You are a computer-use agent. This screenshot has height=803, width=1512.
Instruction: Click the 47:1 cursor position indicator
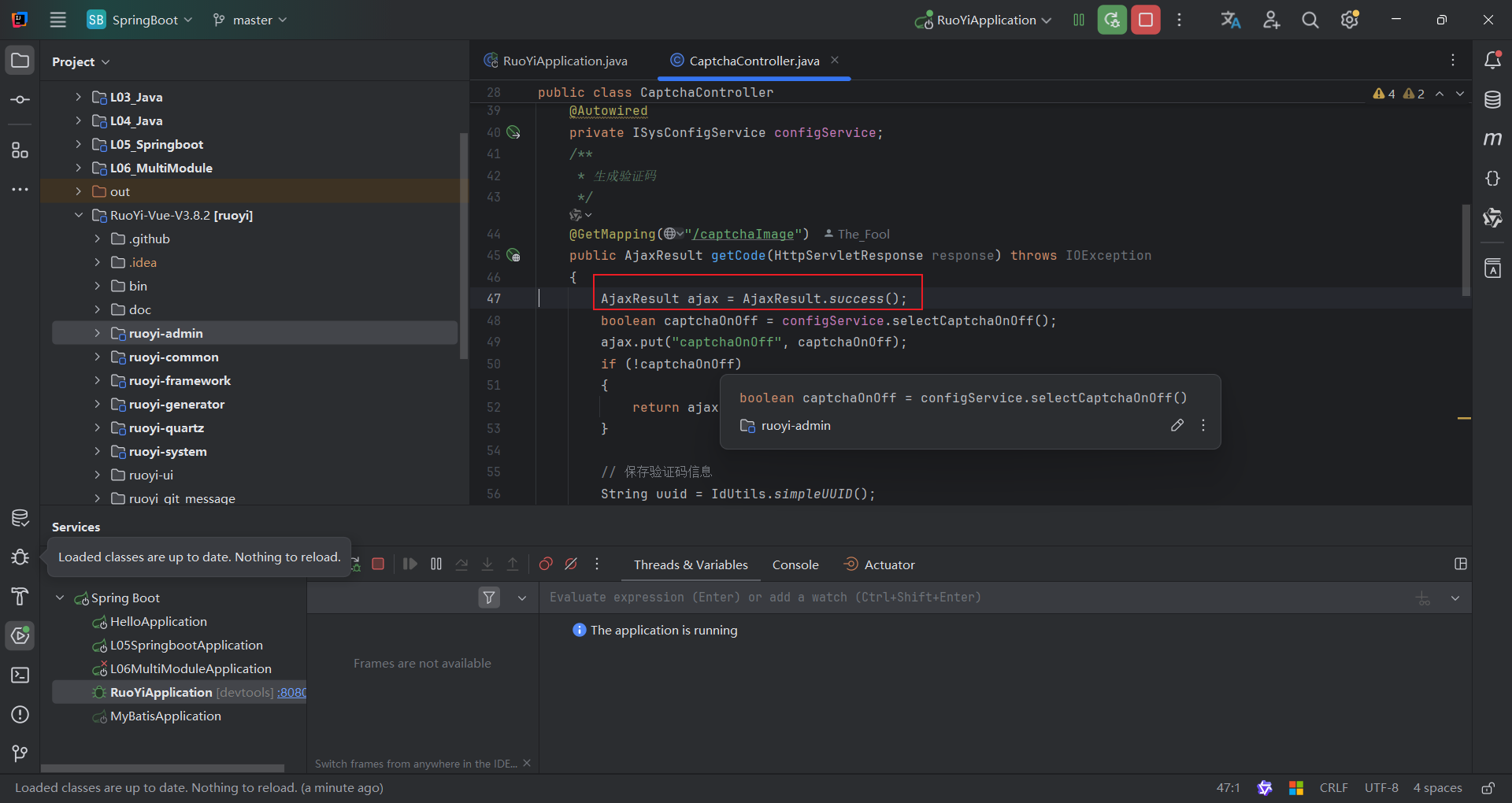click(x=1228, y=788)
